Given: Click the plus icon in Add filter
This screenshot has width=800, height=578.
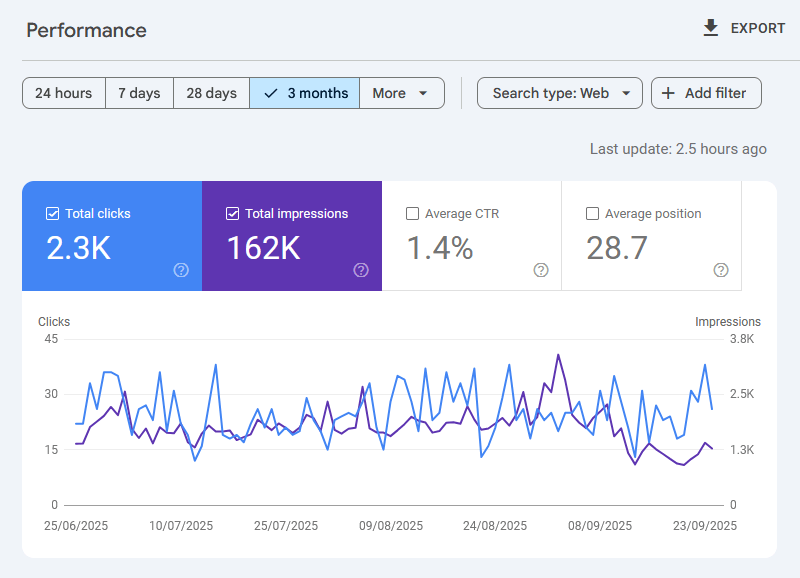Looking at the screenshot, I should point(669,93).
